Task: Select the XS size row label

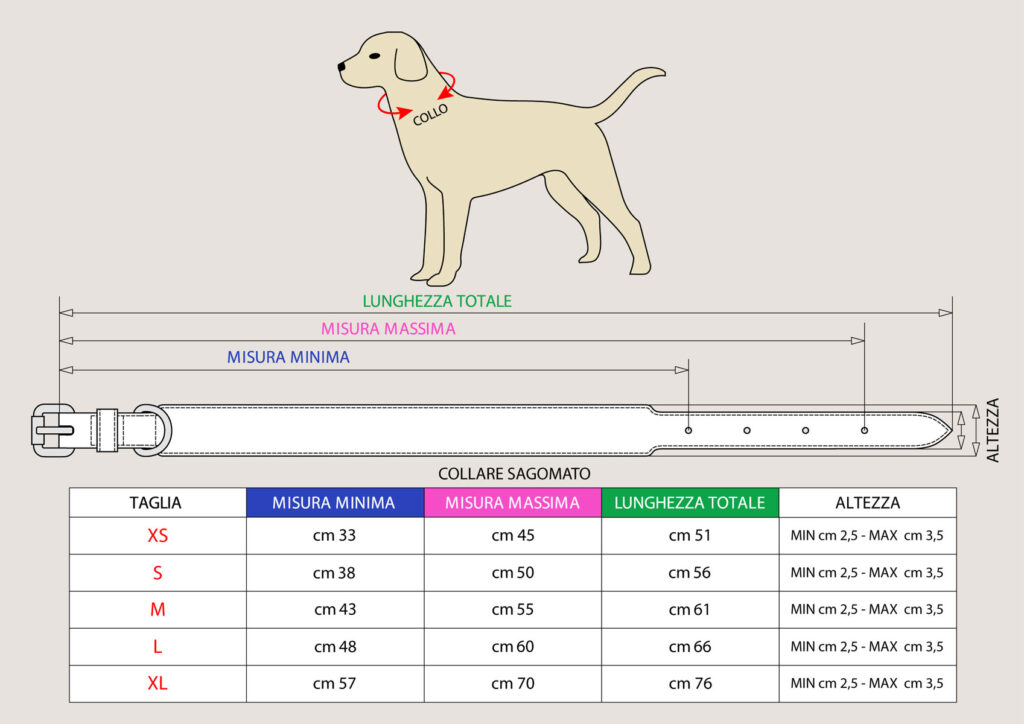Action: point(157,536)
